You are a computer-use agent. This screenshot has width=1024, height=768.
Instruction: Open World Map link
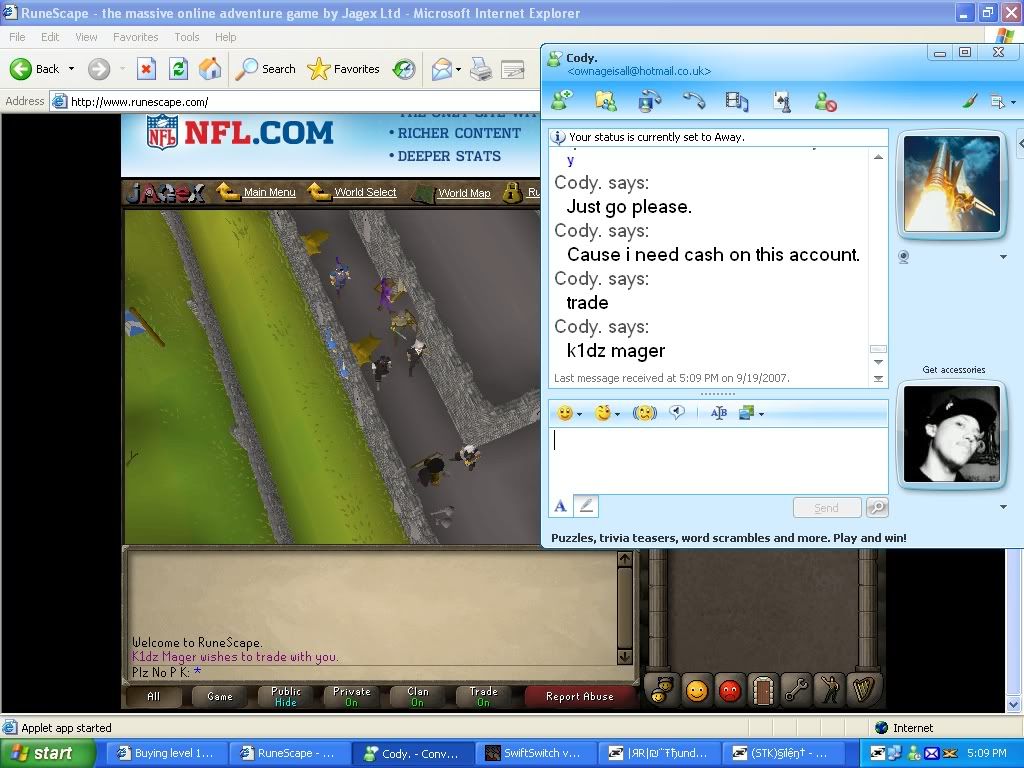click(x=464, y=193)
